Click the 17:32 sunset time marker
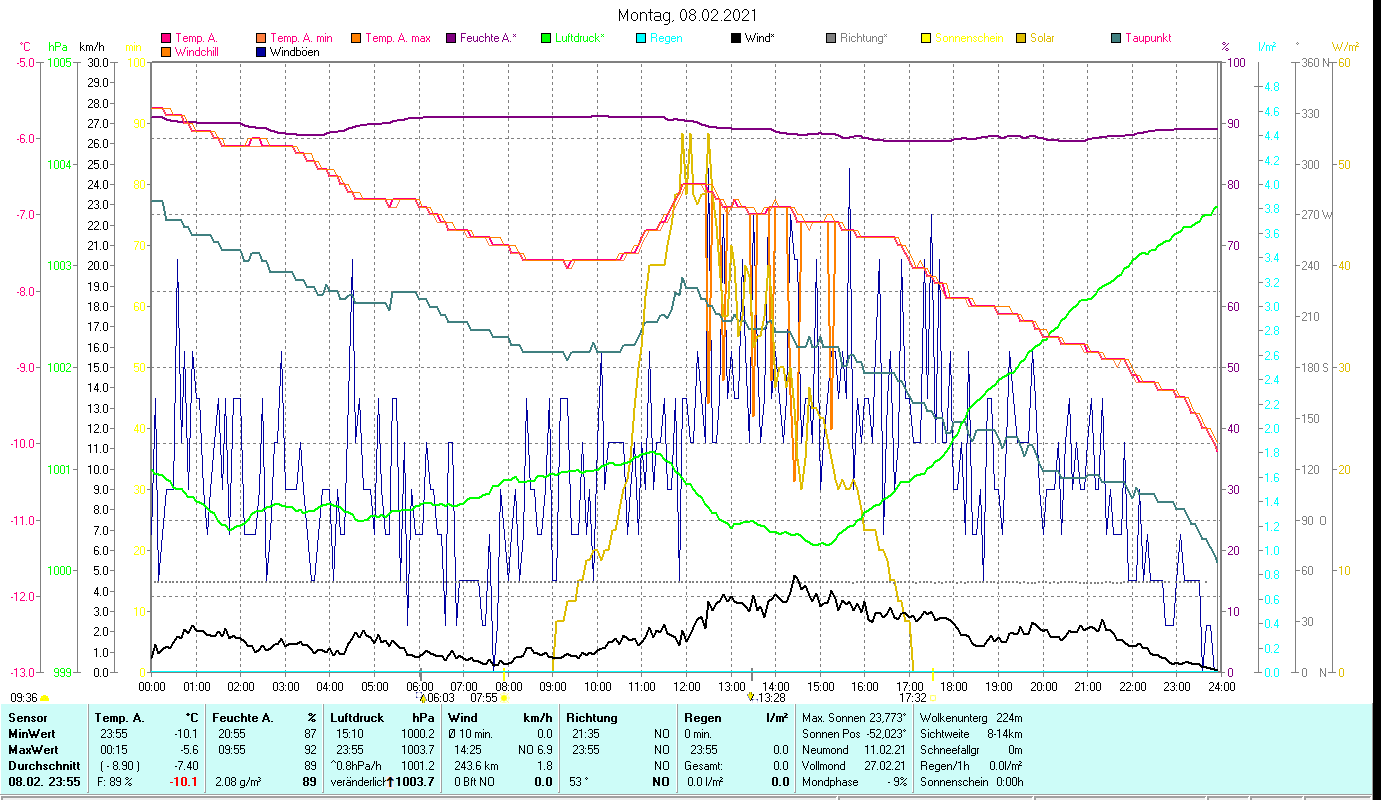The width and height of the screenshot is (1381, 800). pyautogui.click(x=912, y=698)
